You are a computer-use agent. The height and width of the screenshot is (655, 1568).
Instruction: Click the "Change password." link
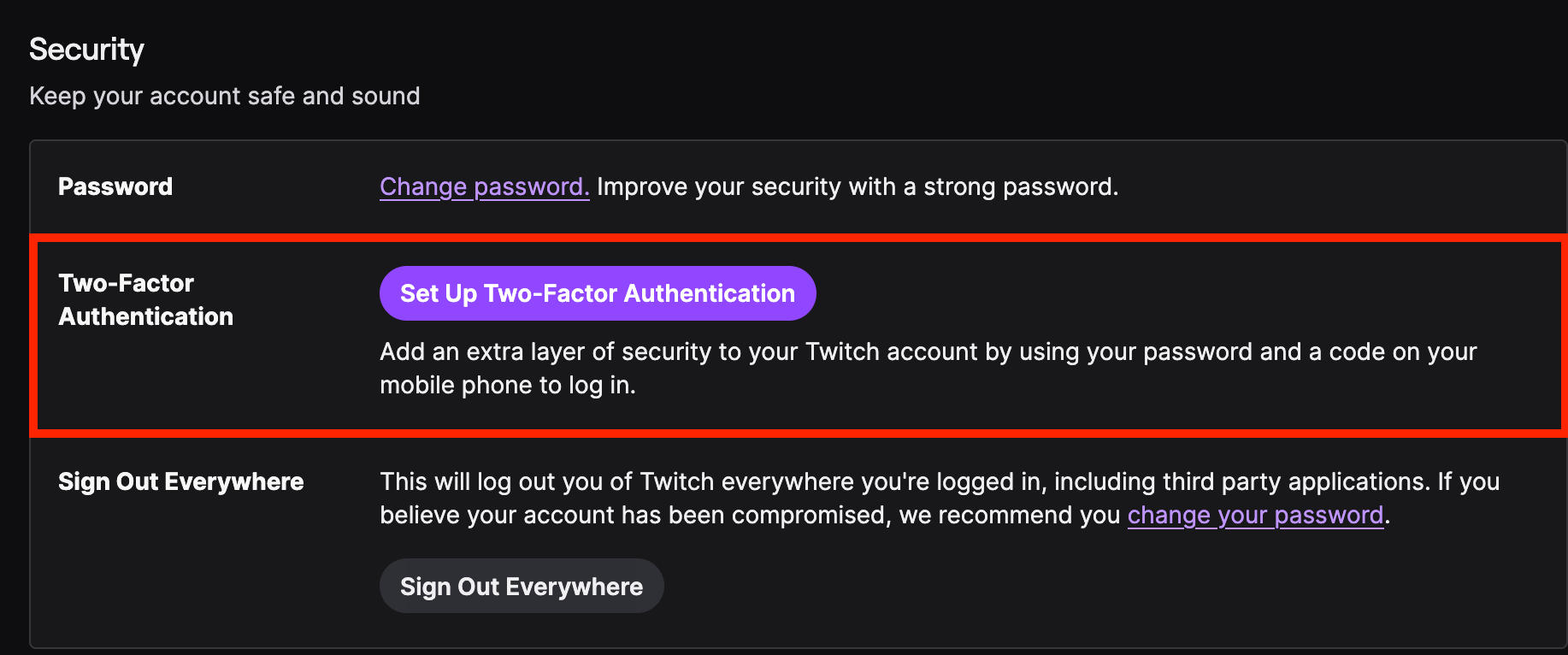point(484,186)
